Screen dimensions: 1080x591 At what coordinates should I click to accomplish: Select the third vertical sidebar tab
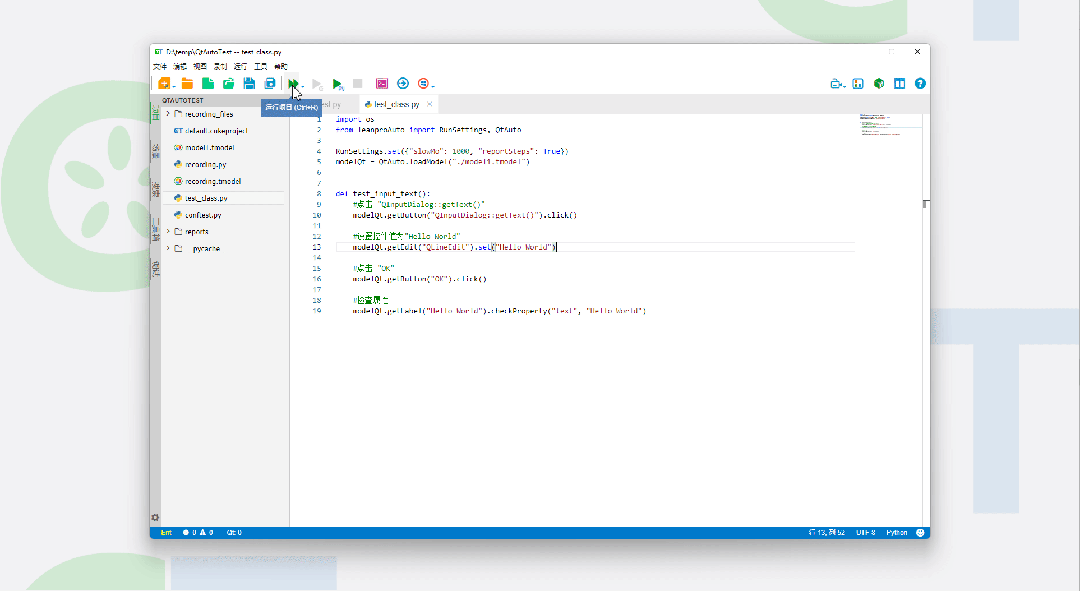tap(156, 189)
